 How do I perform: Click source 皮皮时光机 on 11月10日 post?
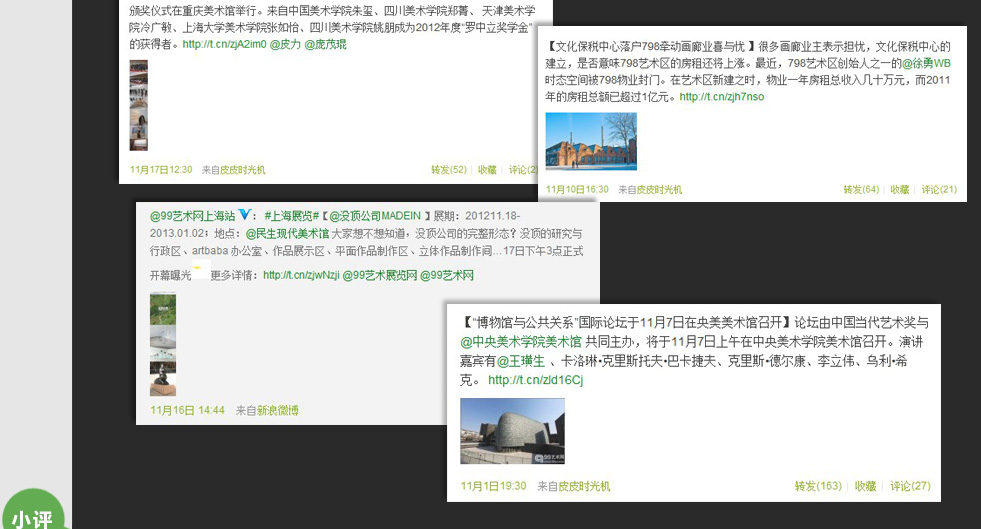pyautogui.click(x=659, y=189)
